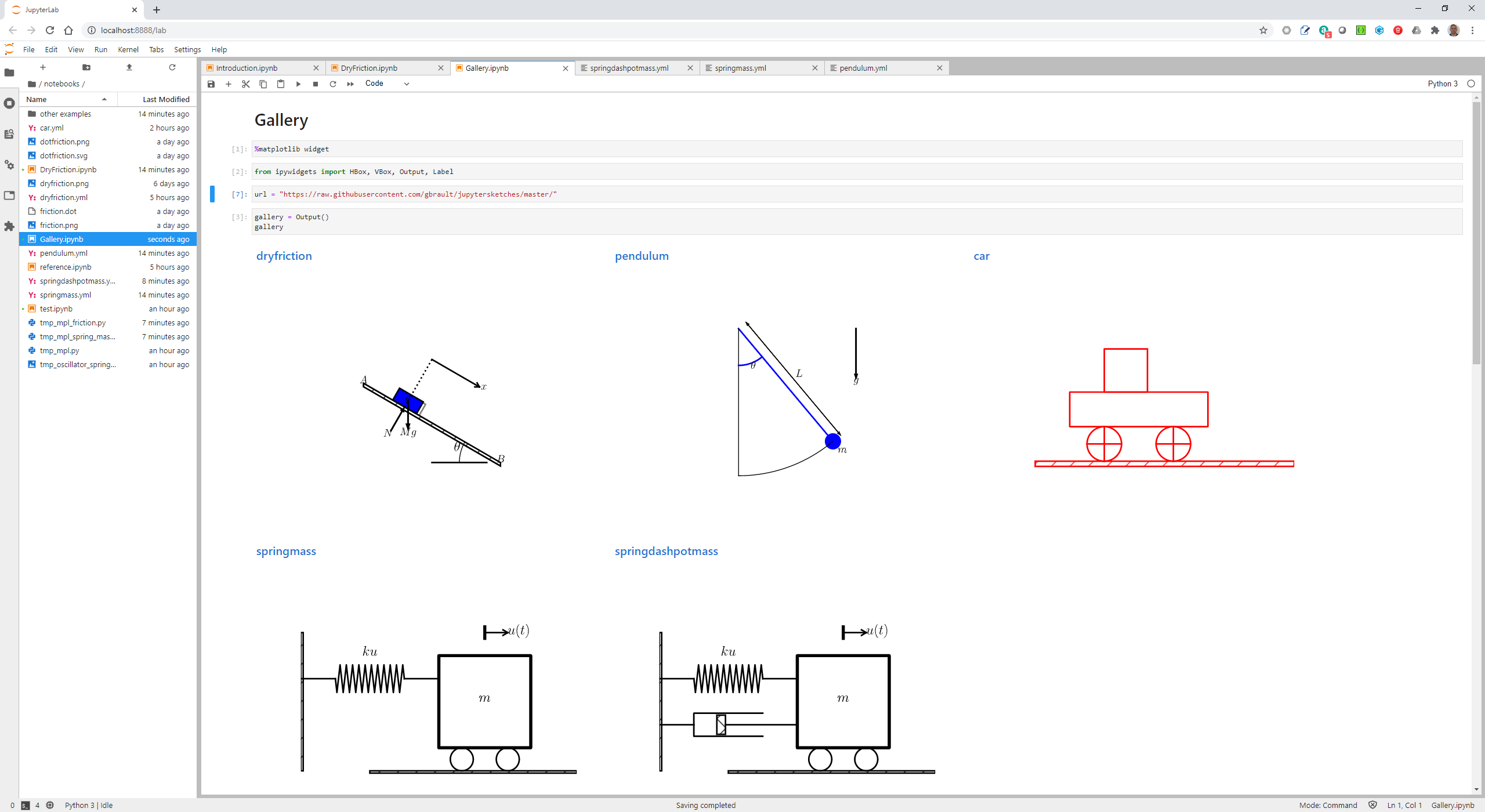The image size is (1485, 812).
Task: Refresh the file list in file browser
Action: click(x=172, y=67)
